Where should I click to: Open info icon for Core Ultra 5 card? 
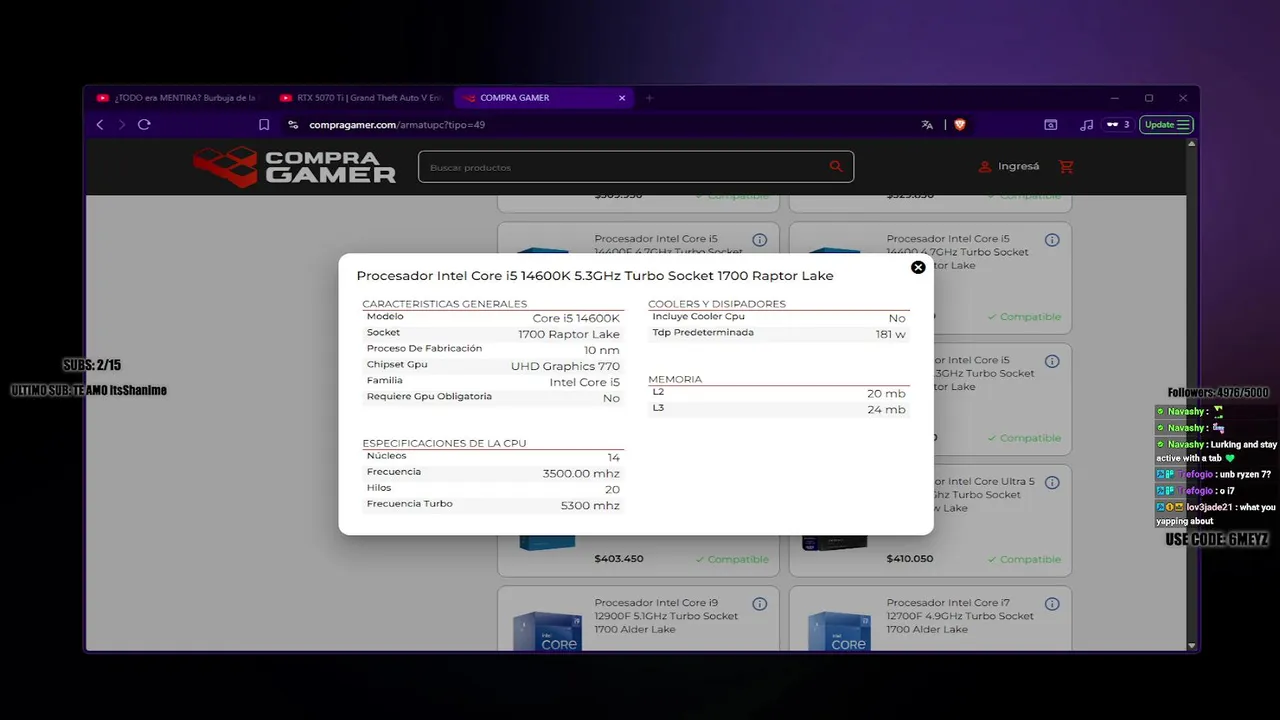[x=1052, y=482]
